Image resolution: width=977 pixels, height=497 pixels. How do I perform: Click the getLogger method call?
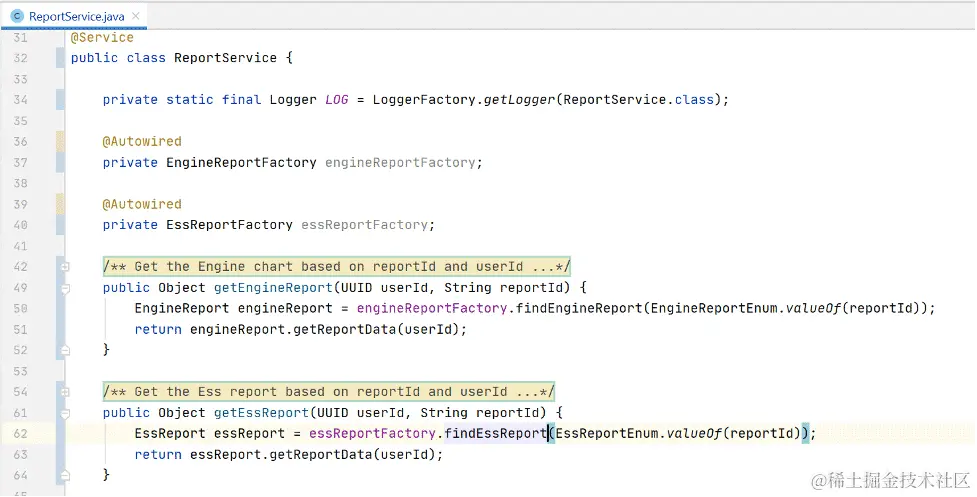point(519,100)
